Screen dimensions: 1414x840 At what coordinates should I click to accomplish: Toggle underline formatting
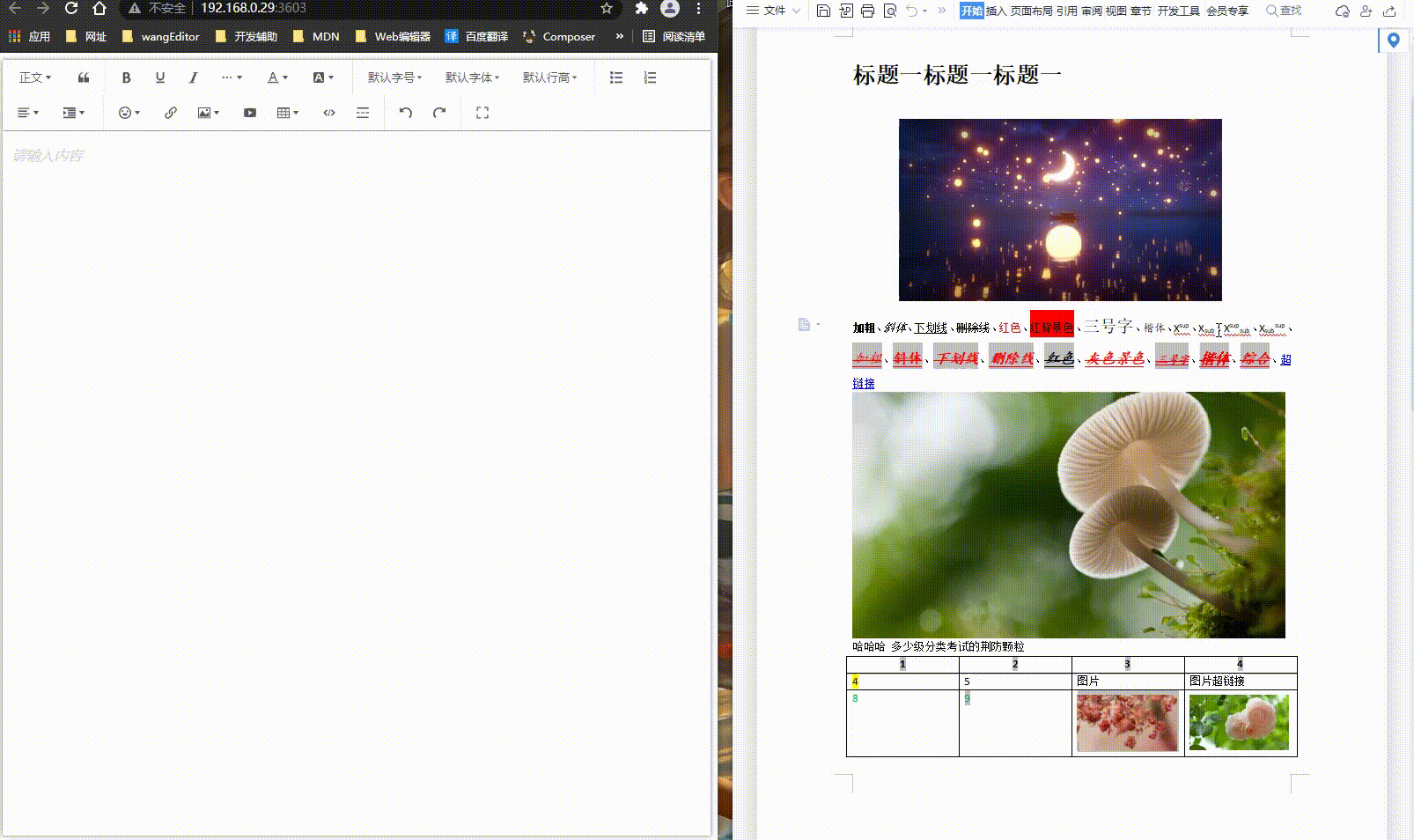click(x=159, y=77)
